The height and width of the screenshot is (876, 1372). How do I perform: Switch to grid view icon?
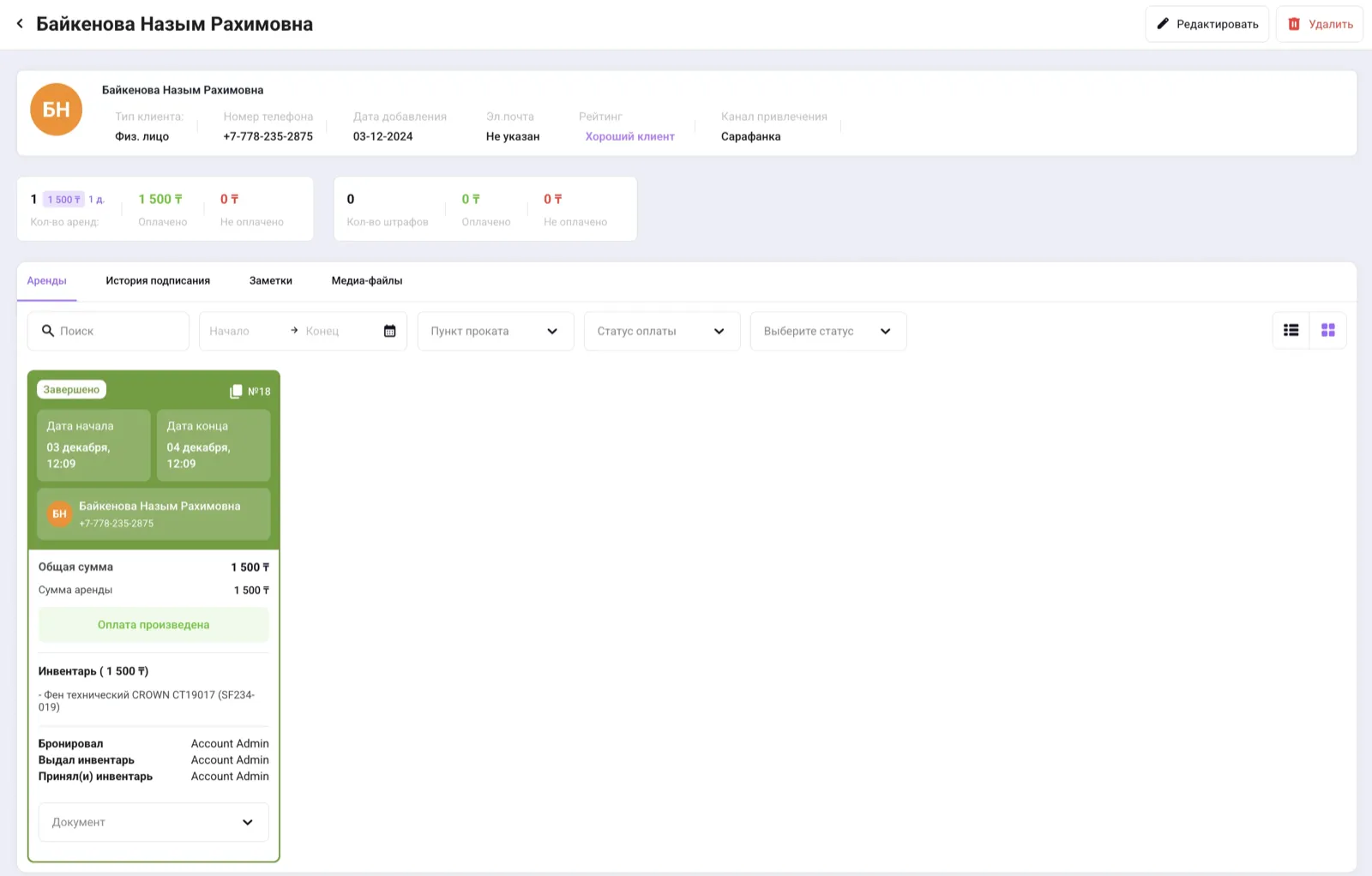(1328, 330)
